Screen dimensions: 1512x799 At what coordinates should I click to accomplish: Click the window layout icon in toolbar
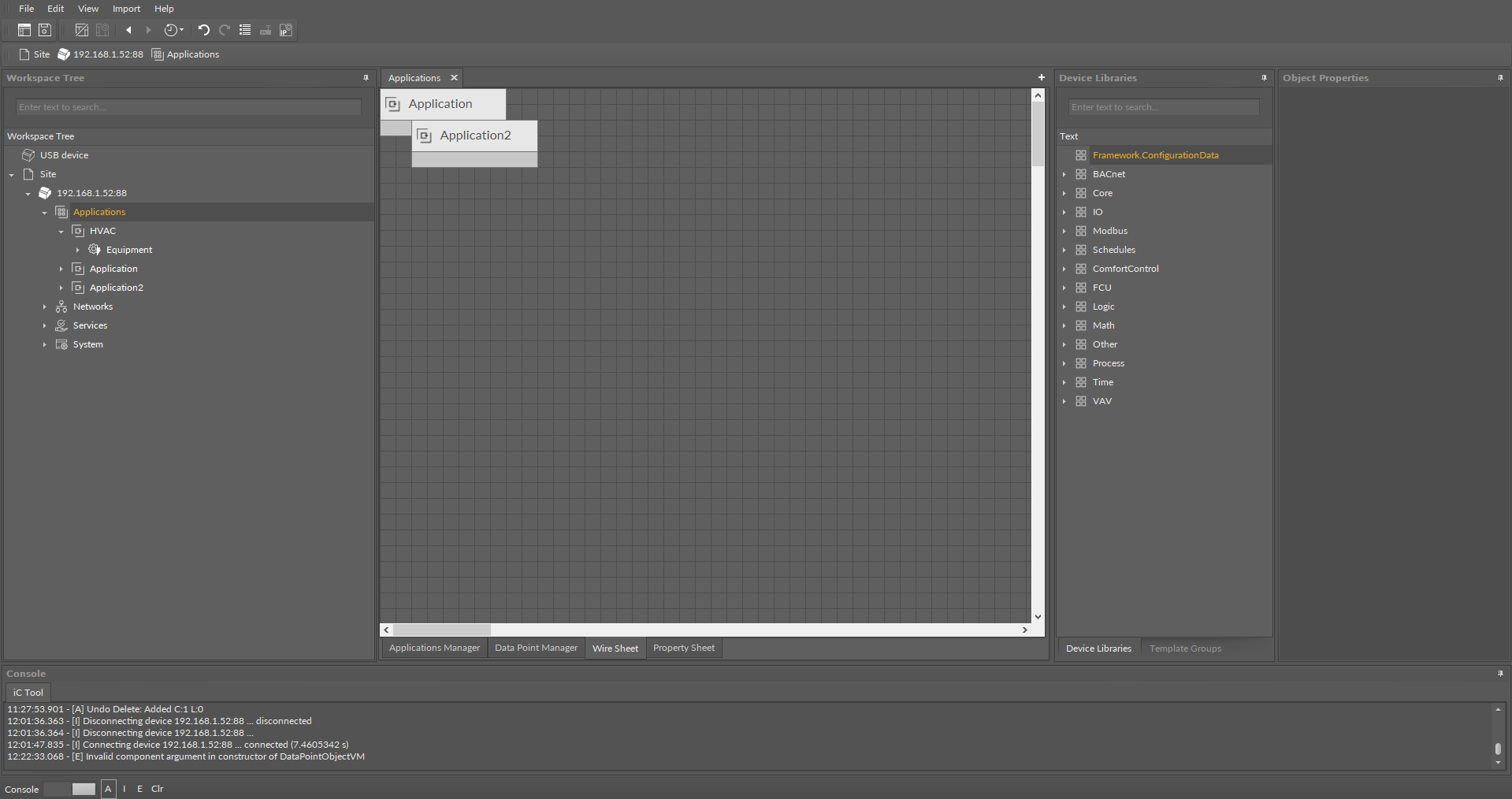click(24, 30)
